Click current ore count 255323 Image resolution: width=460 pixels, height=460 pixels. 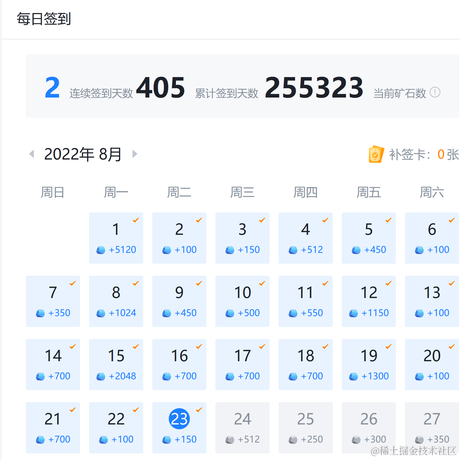pyautogui.click(x=314, y=87)
